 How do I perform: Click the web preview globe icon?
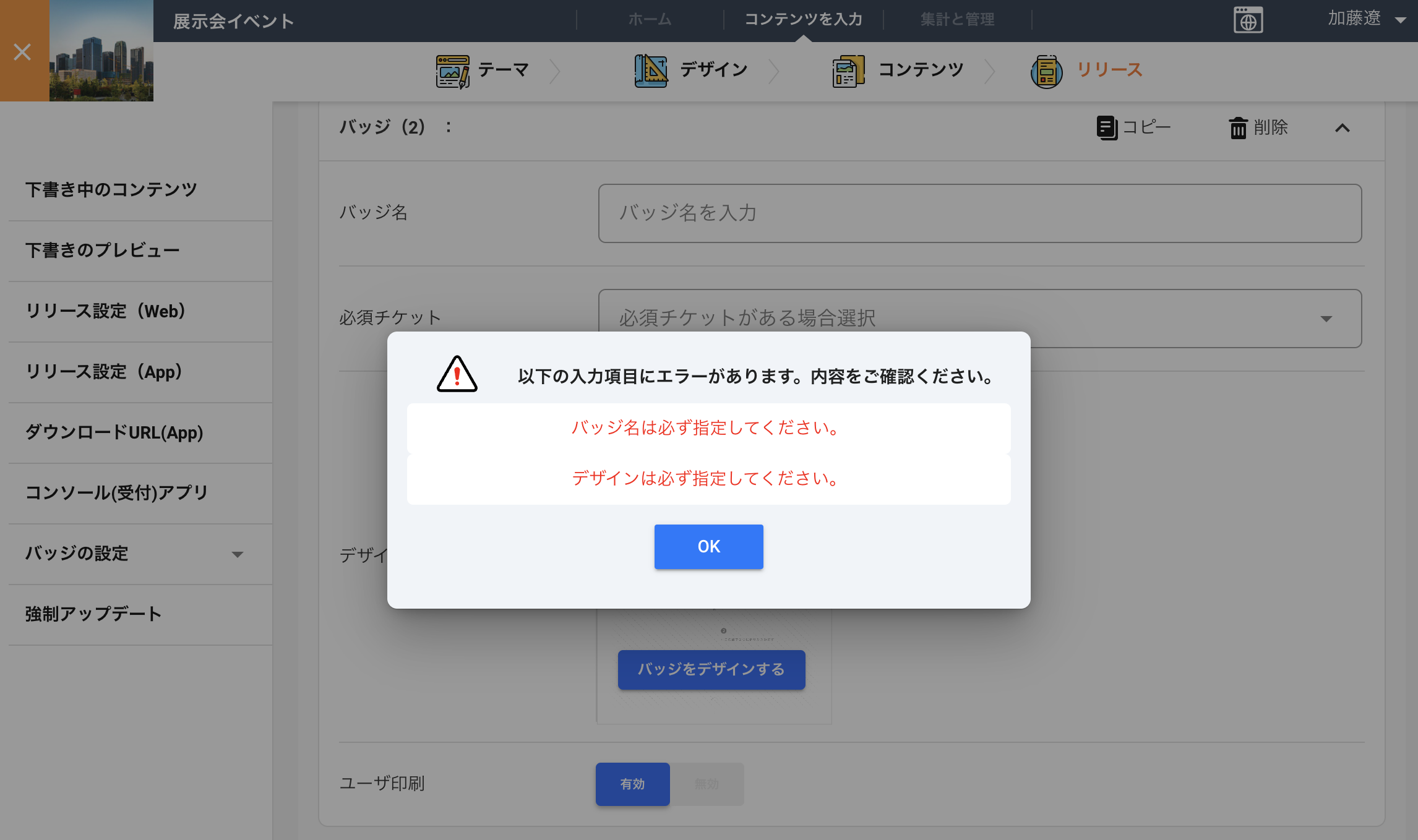tap(1248, 20)
